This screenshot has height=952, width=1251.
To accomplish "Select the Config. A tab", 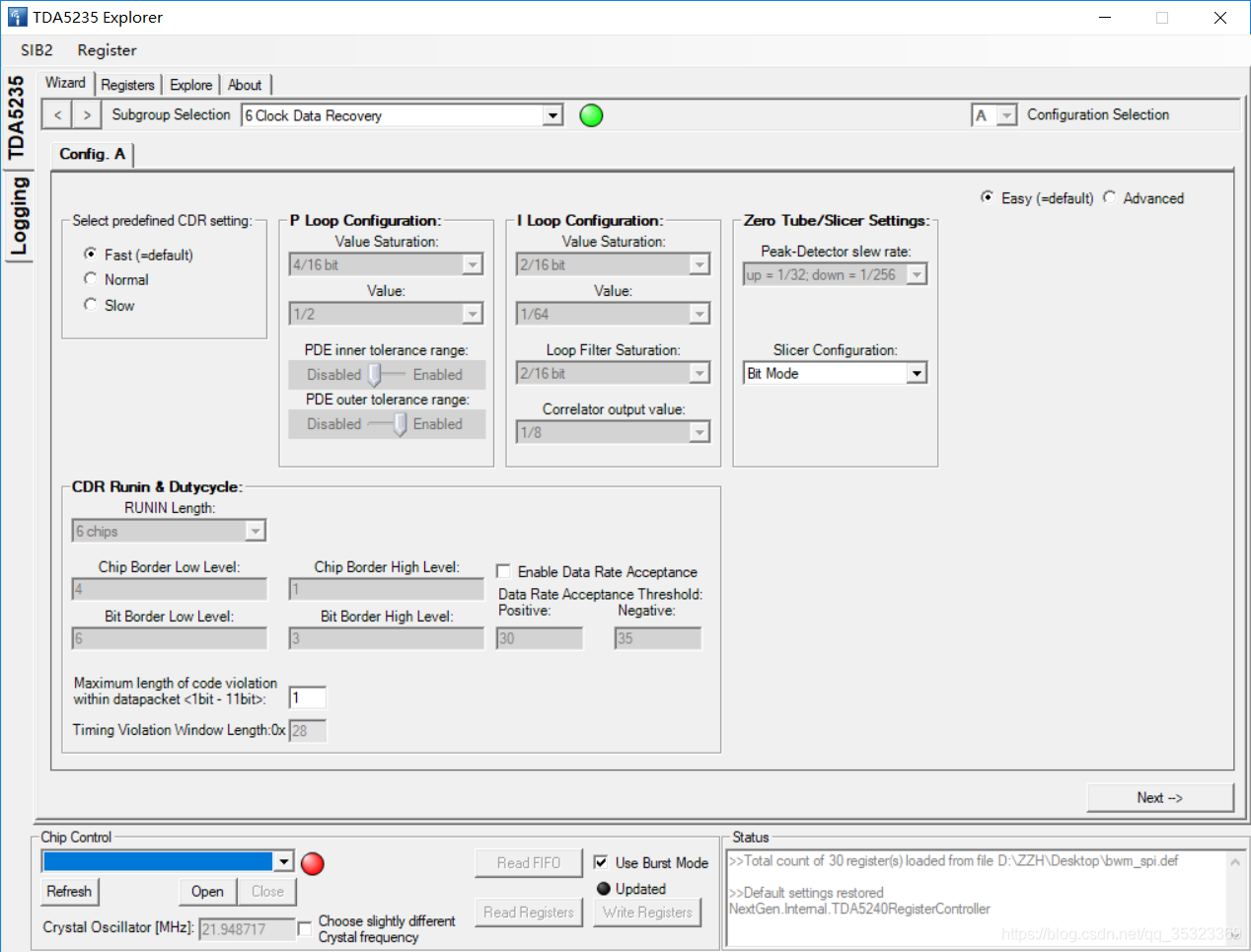I will [92, 154].
